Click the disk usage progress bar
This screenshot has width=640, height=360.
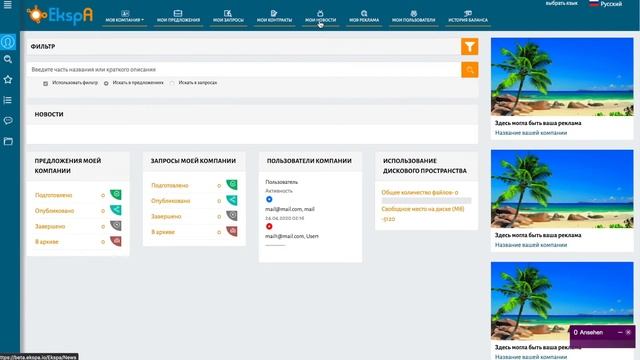426,200
